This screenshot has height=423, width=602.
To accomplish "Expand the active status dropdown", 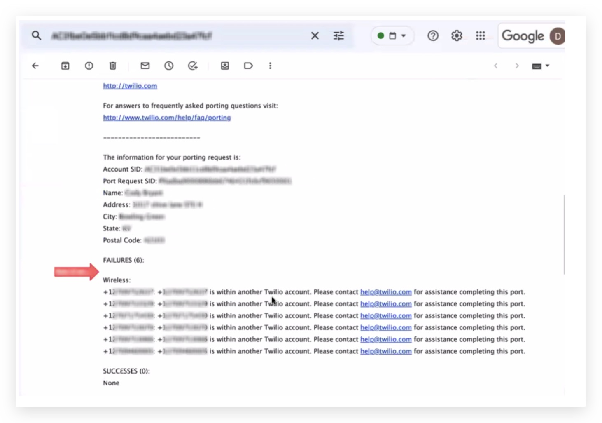I will click(x=392, y=36).
